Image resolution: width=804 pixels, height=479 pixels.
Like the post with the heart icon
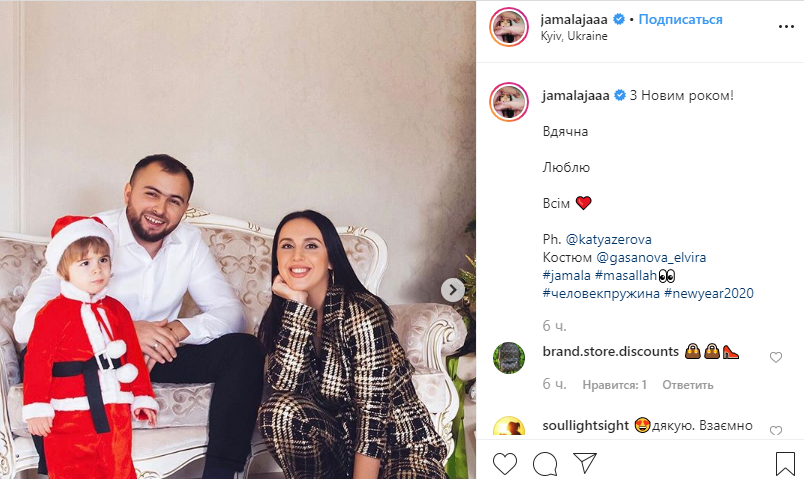pyautogui.click(x=505, y=464)
